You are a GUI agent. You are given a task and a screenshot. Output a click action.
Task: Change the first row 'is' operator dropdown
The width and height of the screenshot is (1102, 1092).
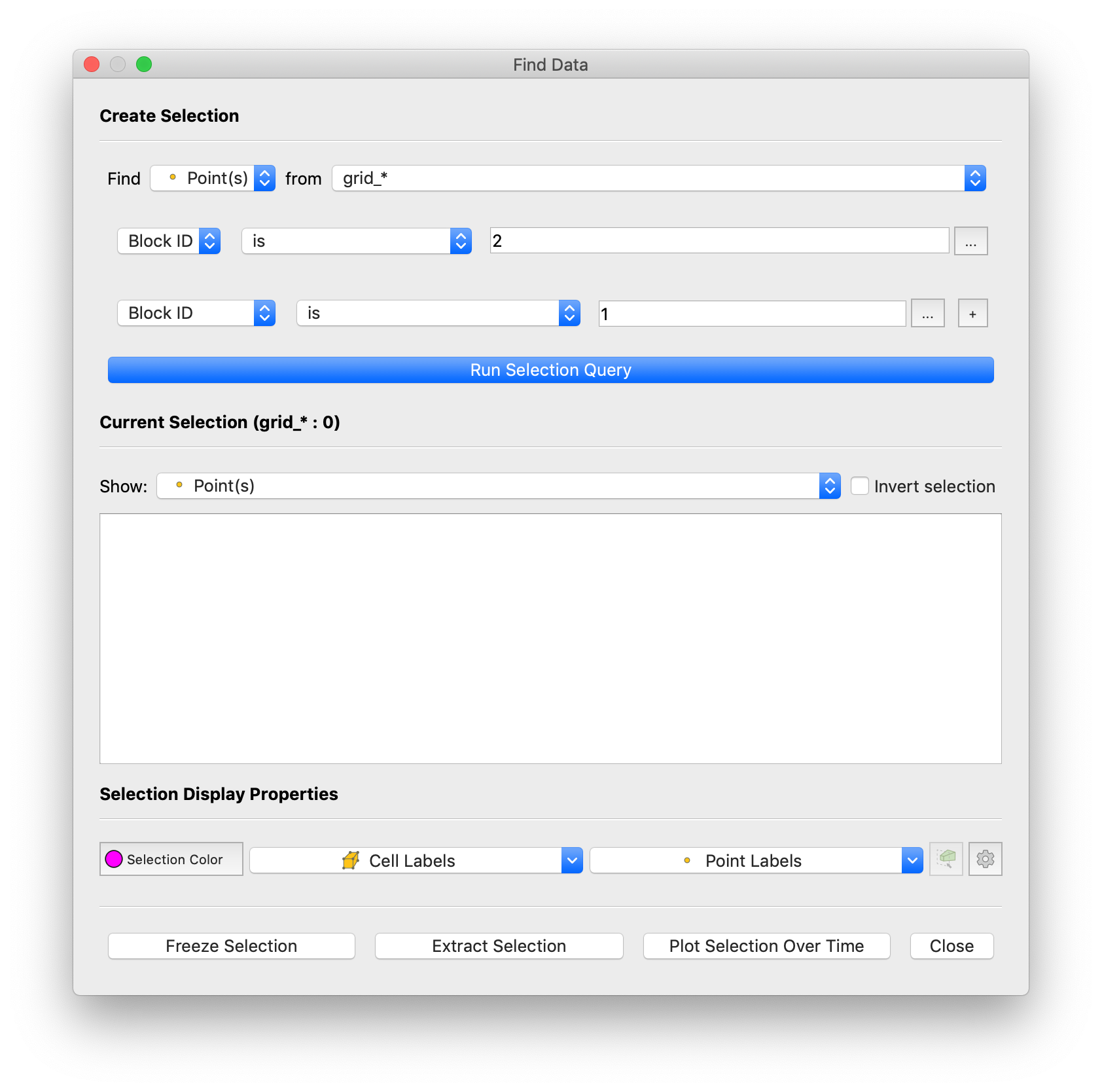357,242
